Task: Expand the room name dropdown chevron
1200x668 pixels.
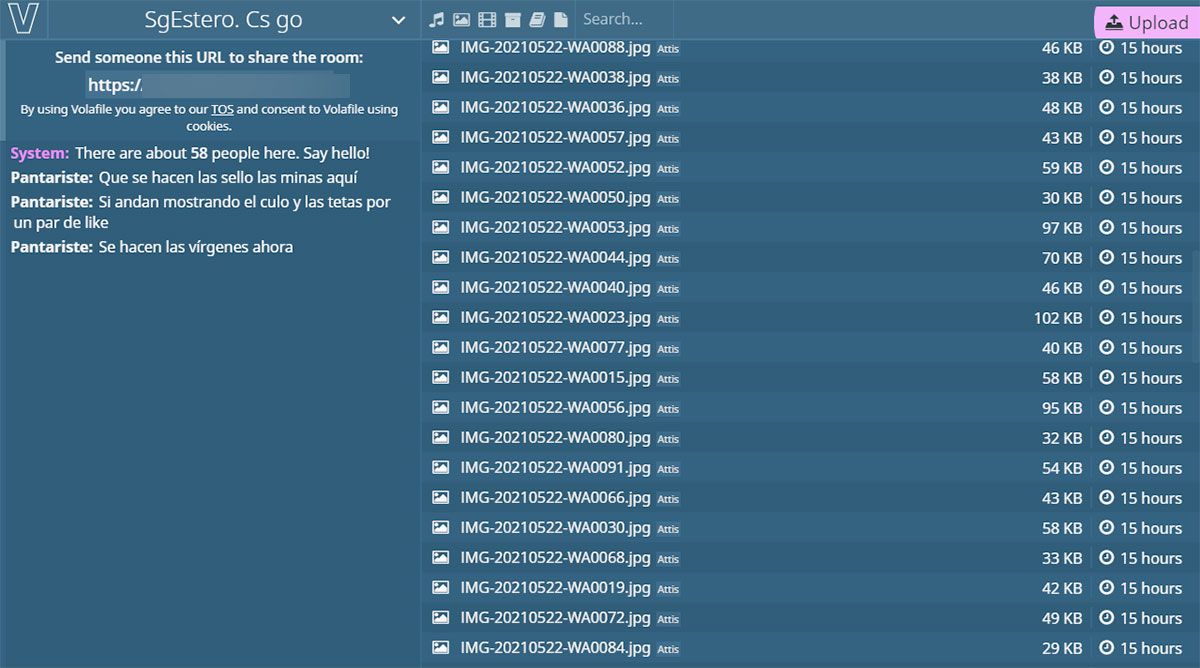Action: [398, 20]
